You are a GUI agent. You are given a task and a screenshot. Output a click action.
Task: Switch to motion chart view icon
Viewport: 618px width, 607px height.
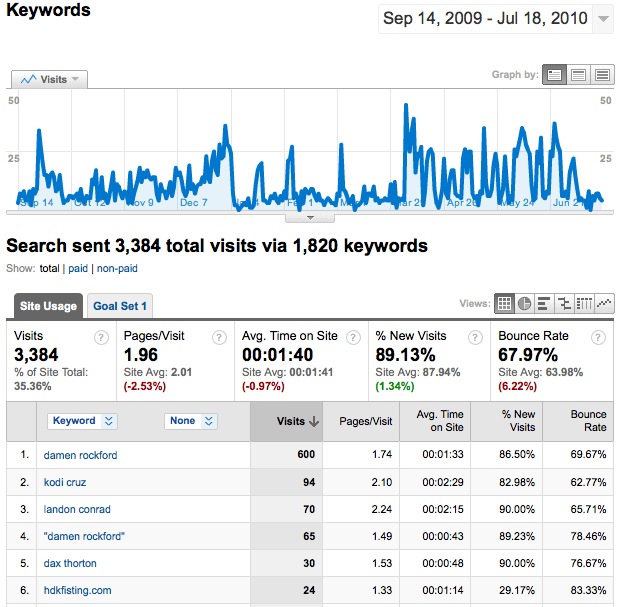tap(604, 304)
